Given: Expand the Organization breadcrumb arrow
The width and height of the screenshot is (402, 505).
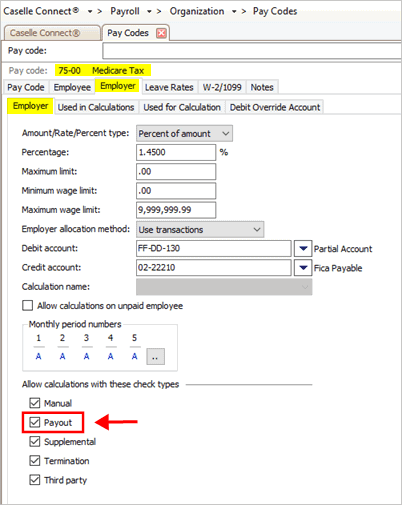Looking at the screenshot, I should tap(234, 12).
